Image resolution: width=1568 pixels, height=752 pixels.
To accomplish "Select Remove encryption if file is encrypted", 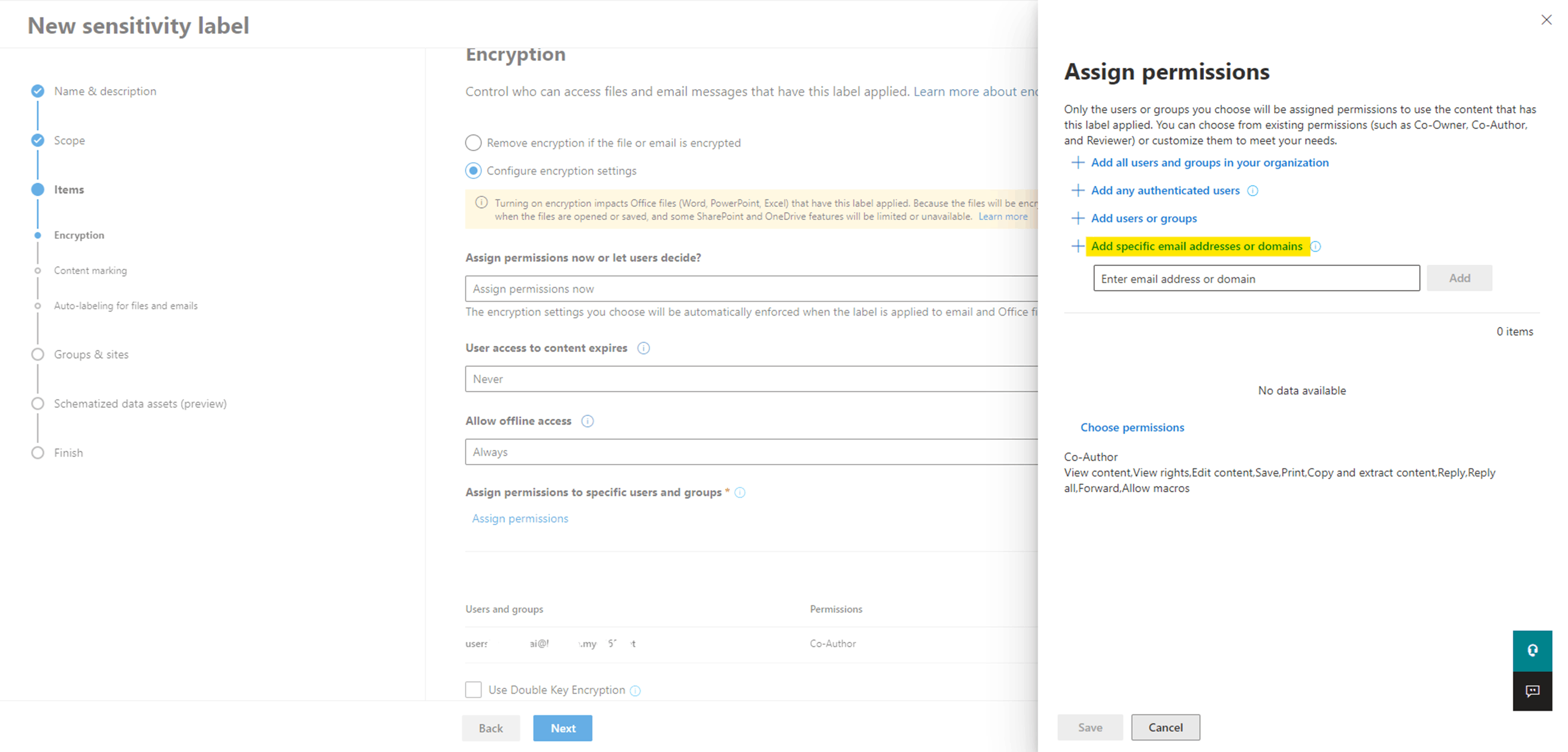I will coord(474,143).
